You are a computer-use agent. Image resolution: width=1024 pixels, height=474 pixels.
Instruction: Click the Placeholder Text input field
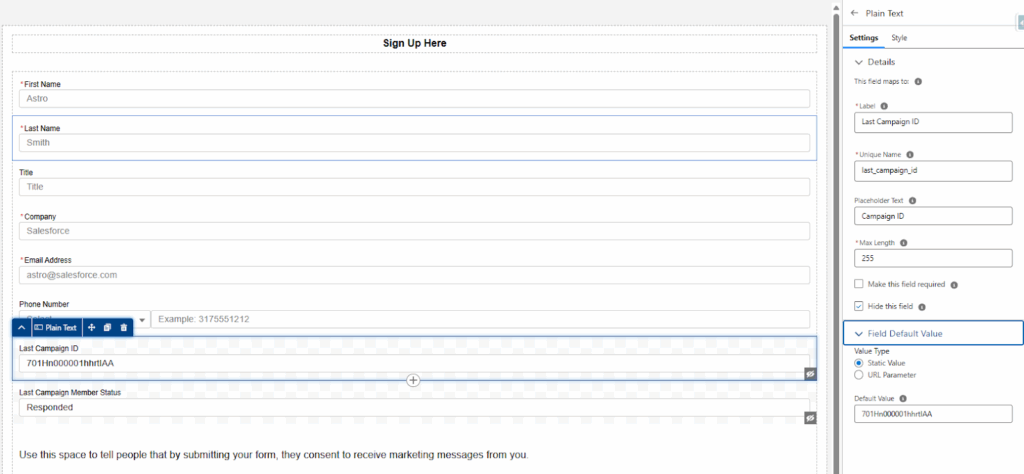[933, 215]
